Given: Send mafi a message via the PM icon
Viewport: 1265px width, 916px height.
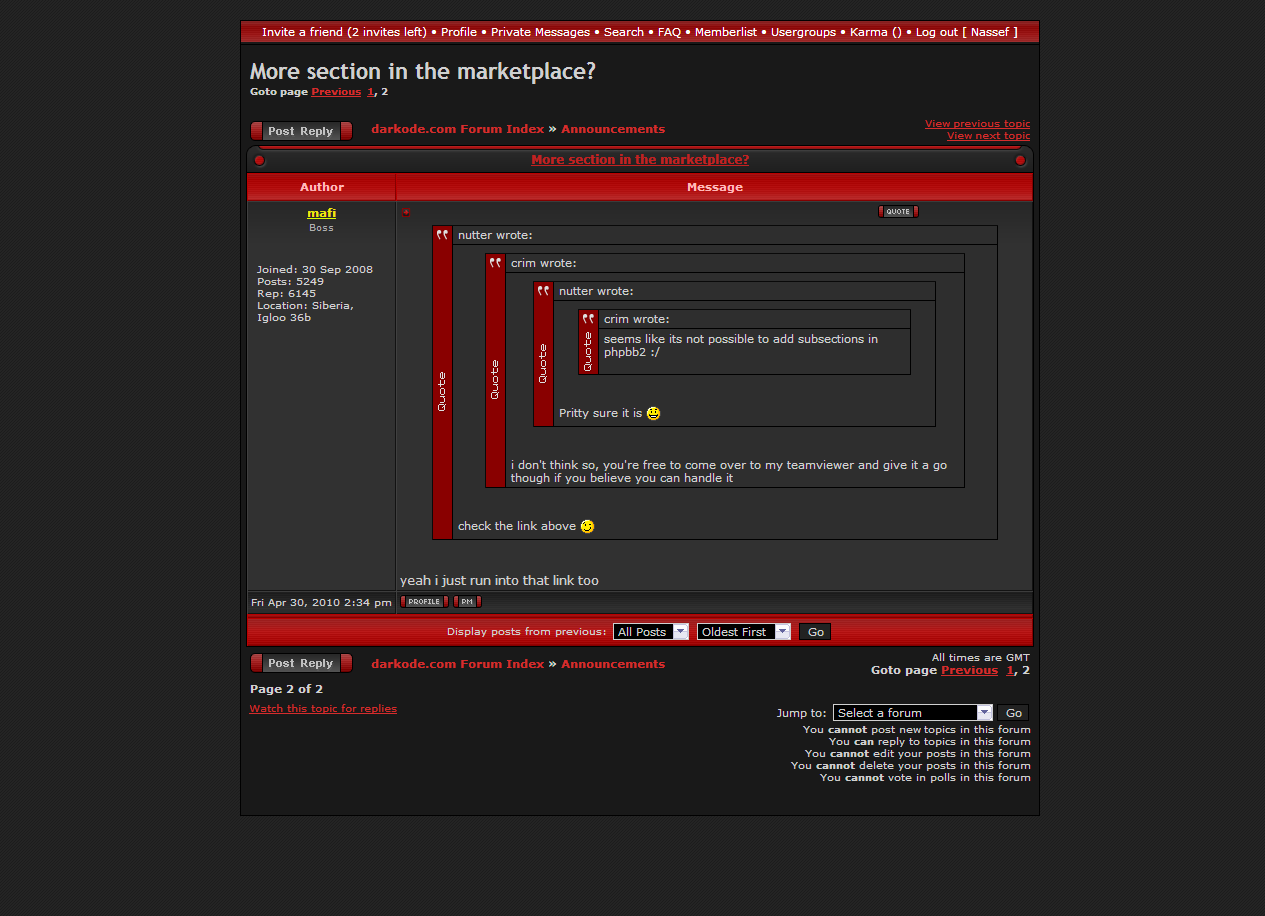Looking at the screenshot, I should point(467,601).
